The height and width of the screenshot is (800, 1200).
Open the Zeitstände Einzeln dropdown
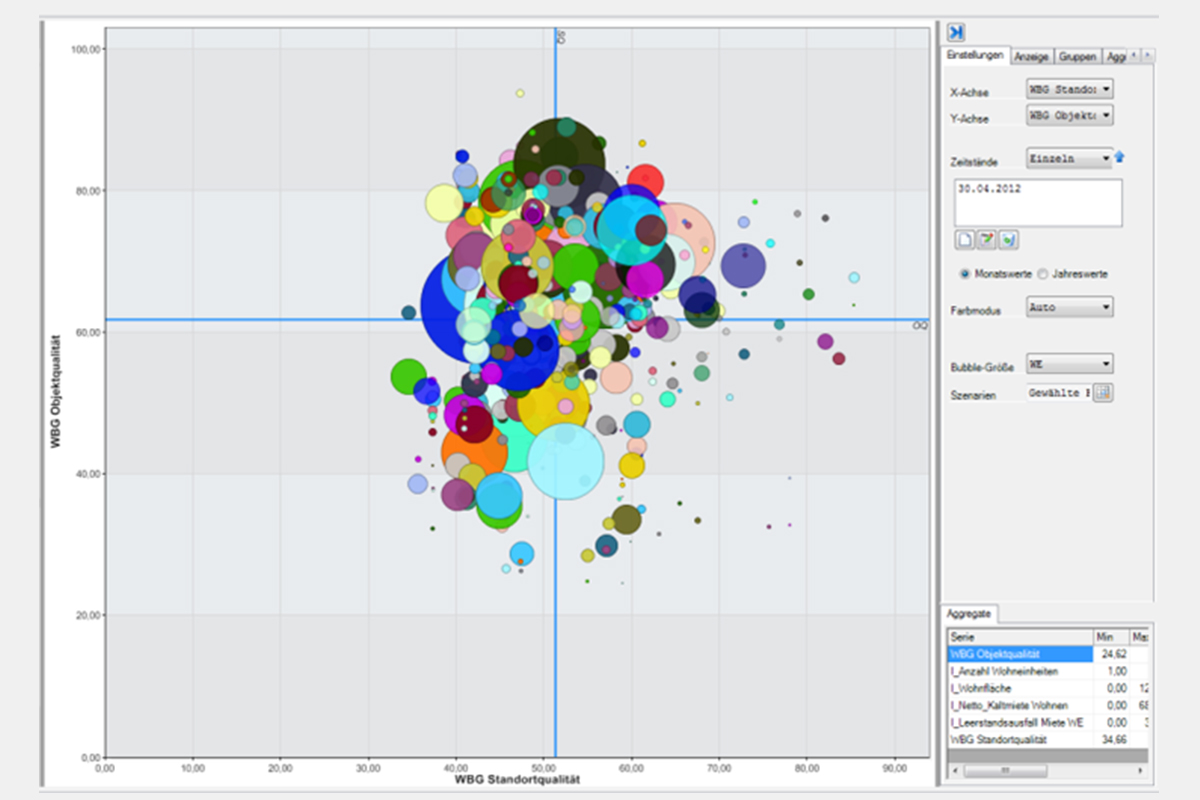coord(1070,158)
